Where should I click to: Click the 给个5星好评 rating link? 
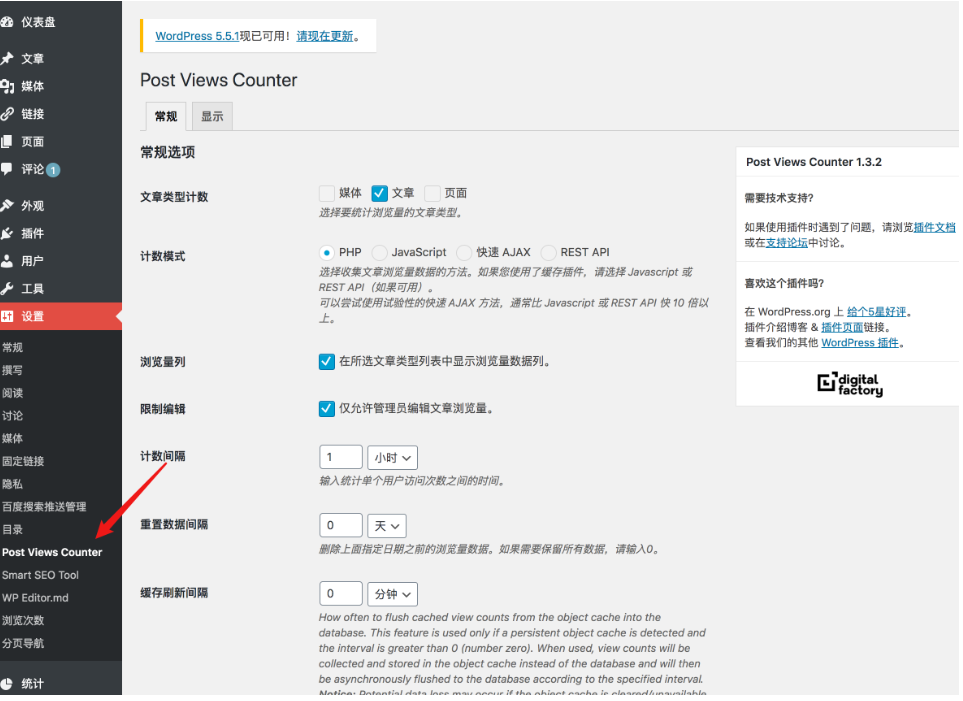(876, 312)
